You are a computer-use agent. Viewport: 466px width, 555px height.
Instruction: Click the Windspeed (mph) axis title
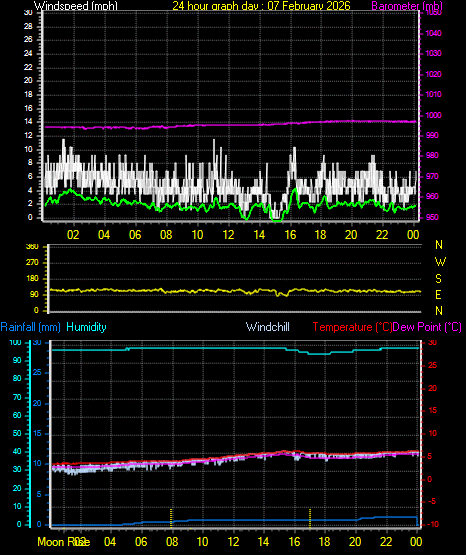(76, 5)
